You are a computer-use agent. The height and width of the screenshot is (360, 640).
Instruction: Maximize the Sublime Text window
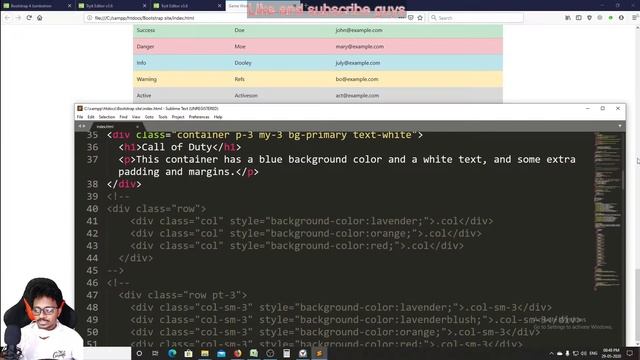tap(602, 109)
